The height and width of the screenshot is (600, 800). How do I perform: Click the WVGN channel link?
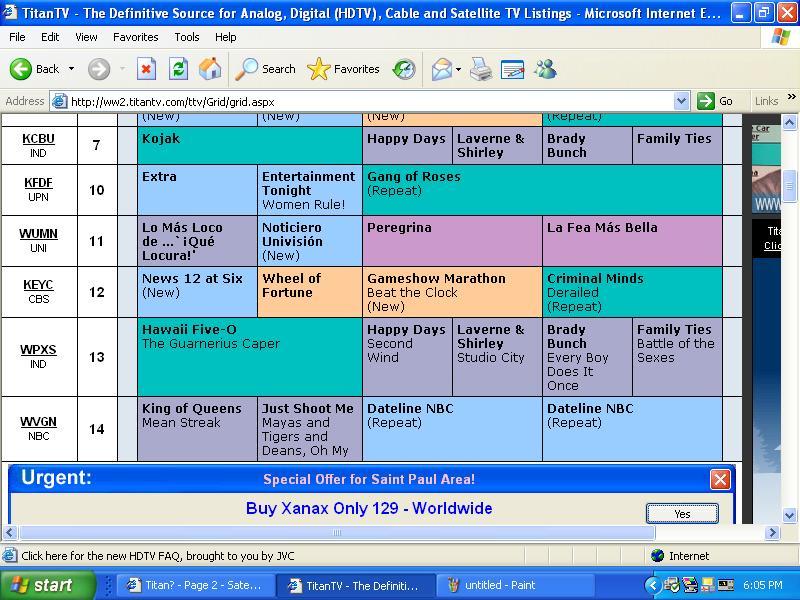click(x=38, y=422)
